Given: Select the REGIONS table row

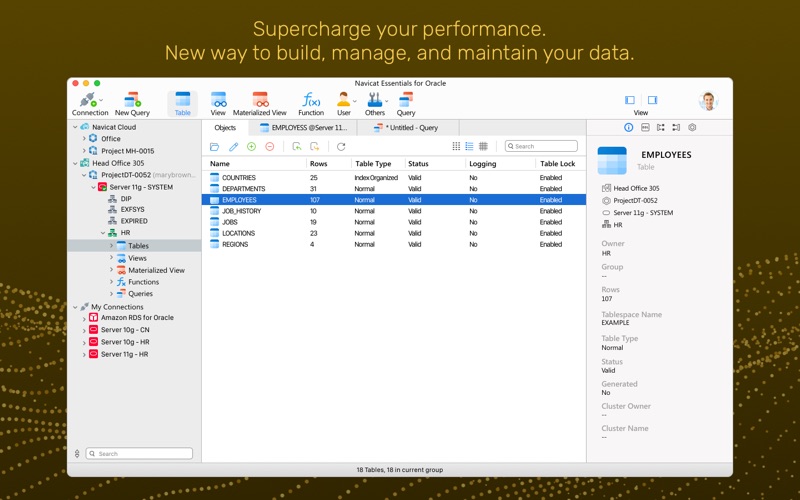Looking at the screenshot, I should click(394, 244).
